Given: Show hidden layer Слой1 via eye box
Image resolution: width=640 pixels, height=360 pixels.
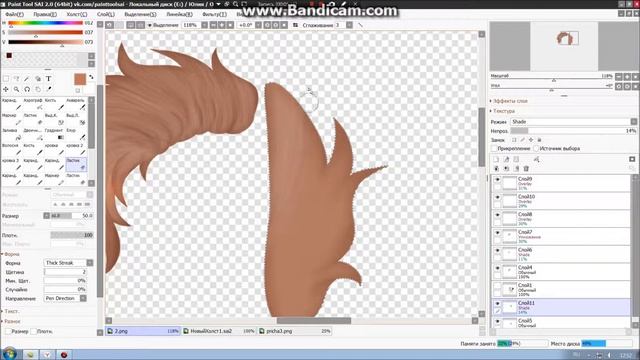Looking at the screenshot, I should (497, 286).
